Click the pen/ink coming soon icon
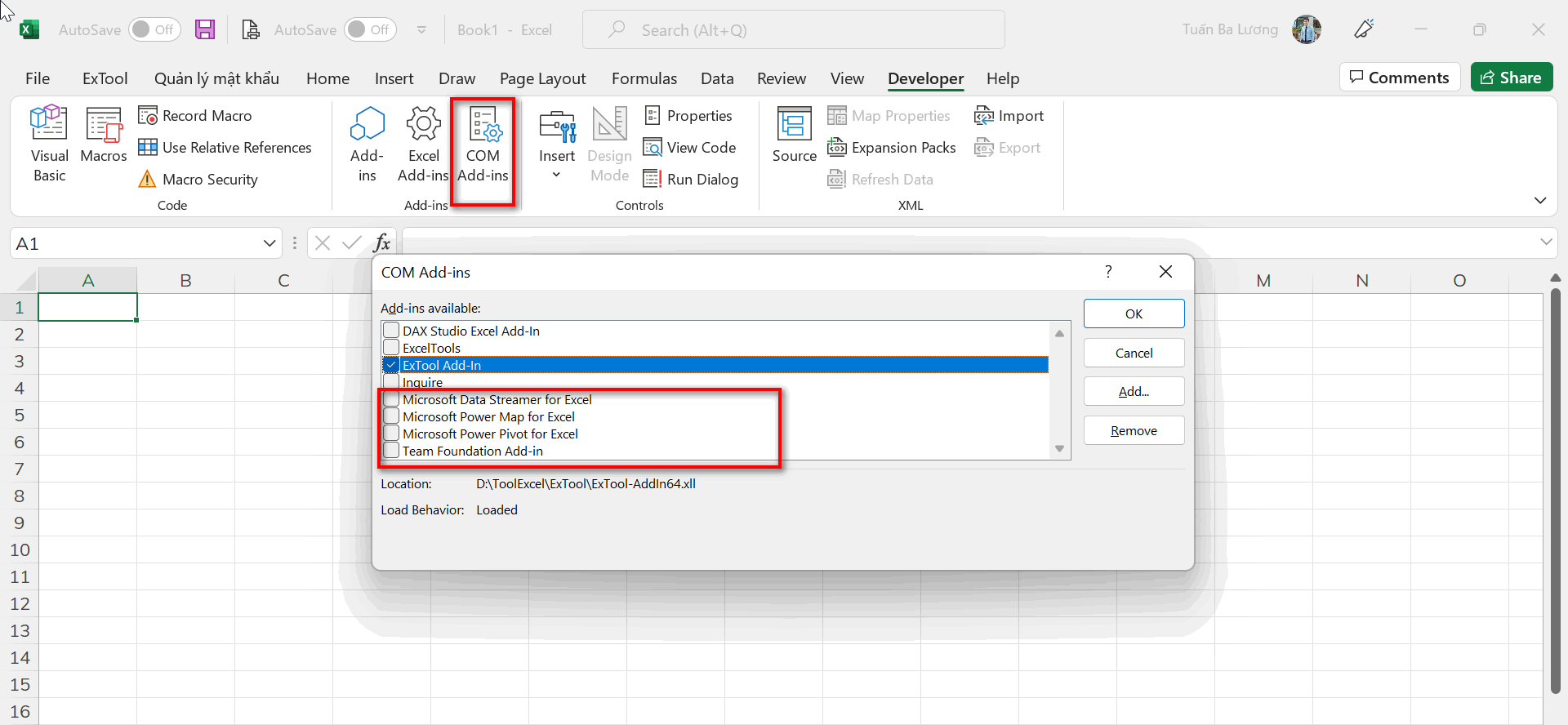This screenshot has width=1568, height=725. (1364, 29)
